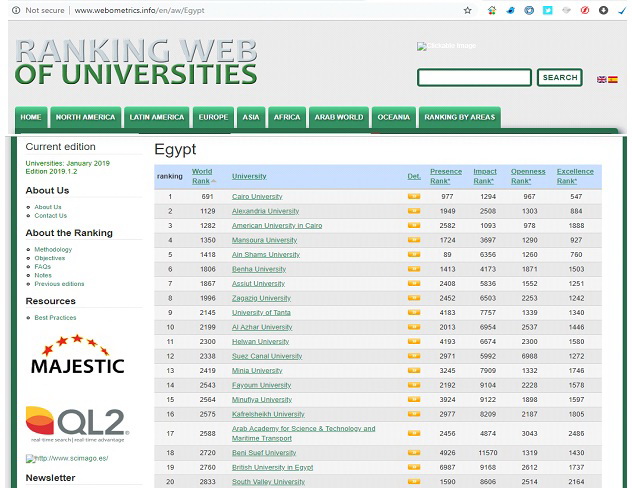Viewport: 632px width, 488px height.
Task: Open the Notes link in sidebar
Action: [x=43, y=275]
